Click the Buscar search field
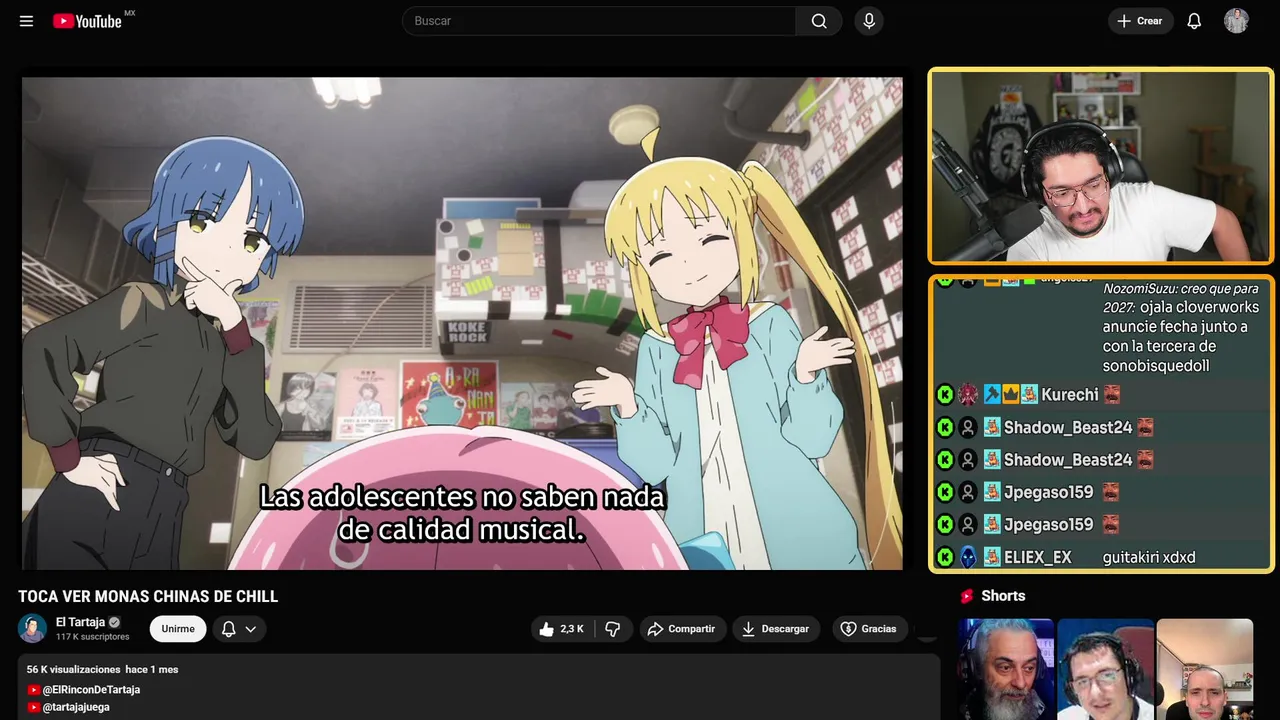The width and height of the screenshot is (1280, 720). 599,21
